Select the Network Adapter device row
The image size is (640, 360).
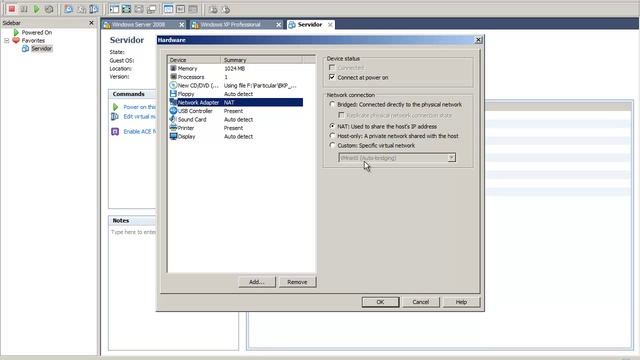pos(236,102)
